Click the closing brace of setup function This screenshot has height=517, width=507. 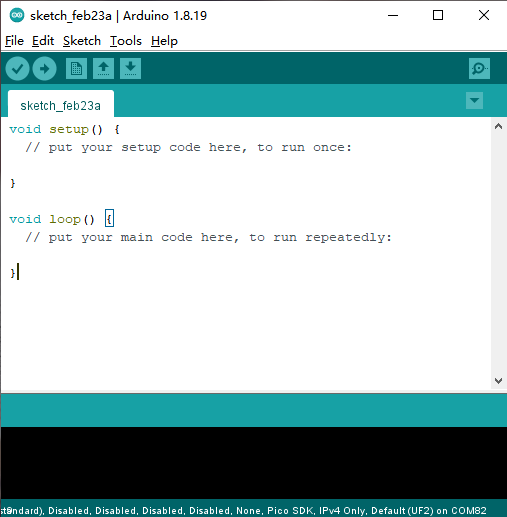(x=13, y=183)
